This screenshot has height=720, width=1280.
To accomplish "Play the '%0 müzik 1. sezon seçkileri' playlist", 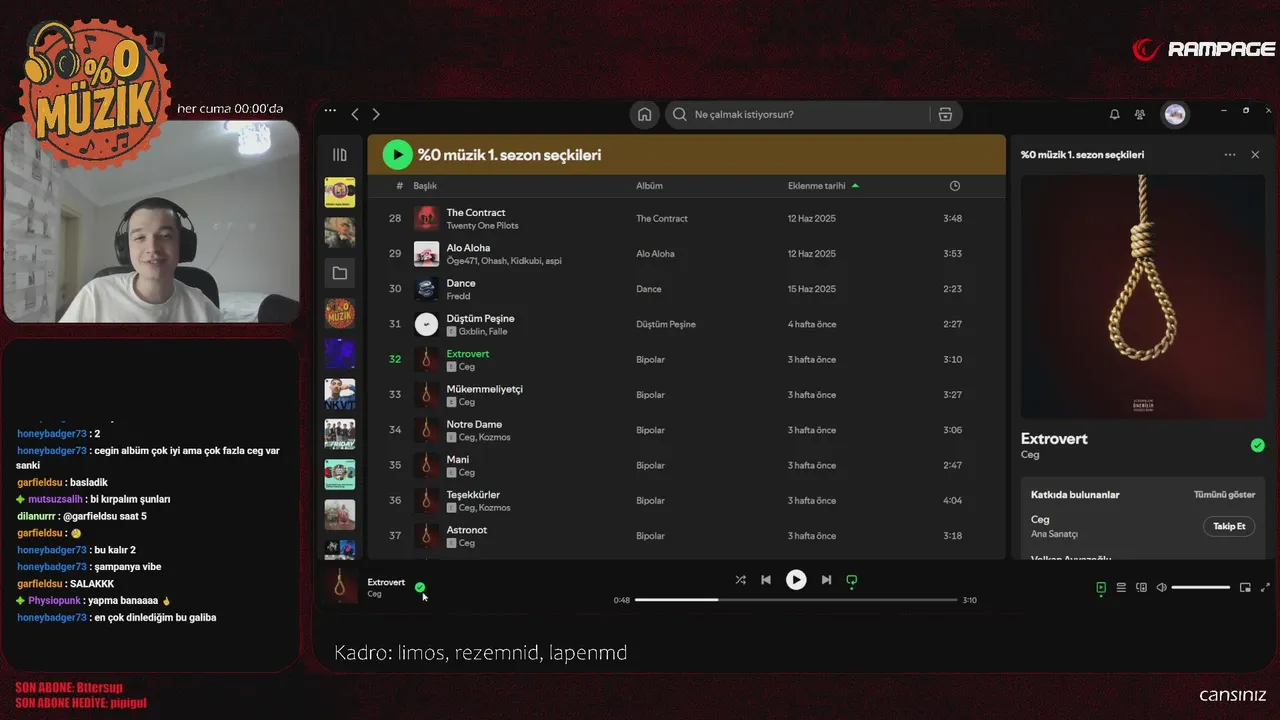I will point(397,155).
